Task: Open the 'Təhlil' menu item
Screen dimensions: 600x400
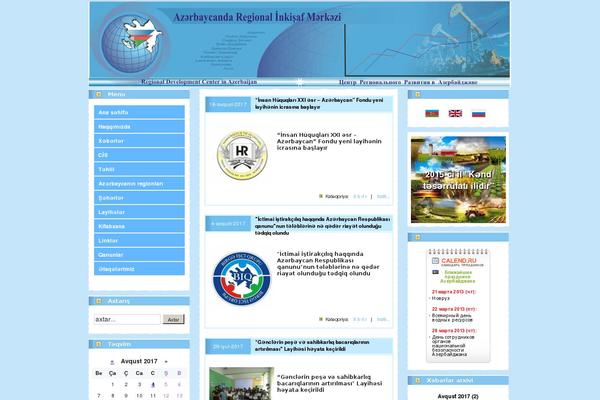Action: [139, 169]
